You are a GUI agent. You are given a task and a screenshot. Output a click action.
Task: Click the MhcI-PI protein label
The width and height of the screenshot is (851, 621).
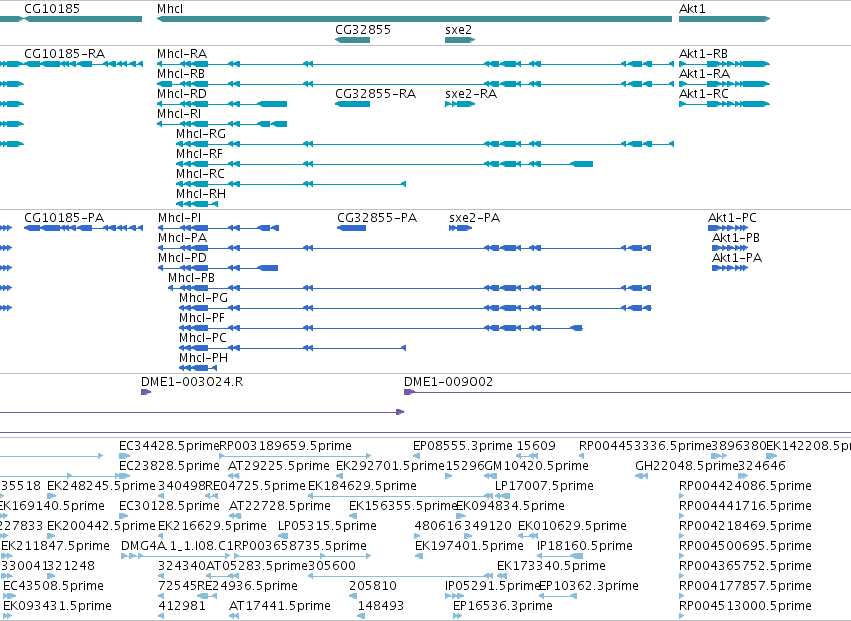(179, 218)
